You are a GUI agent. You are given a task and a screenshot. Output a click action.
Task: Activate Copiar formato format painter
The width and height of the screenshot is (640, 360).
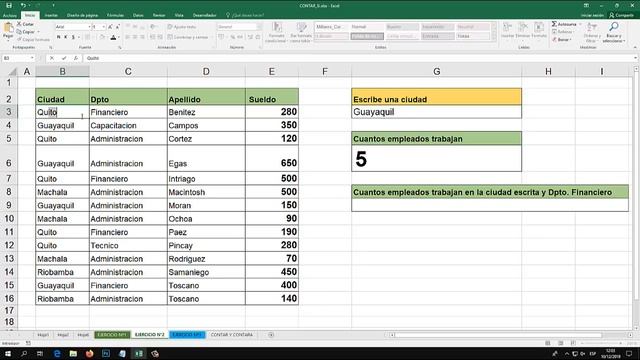33,39
